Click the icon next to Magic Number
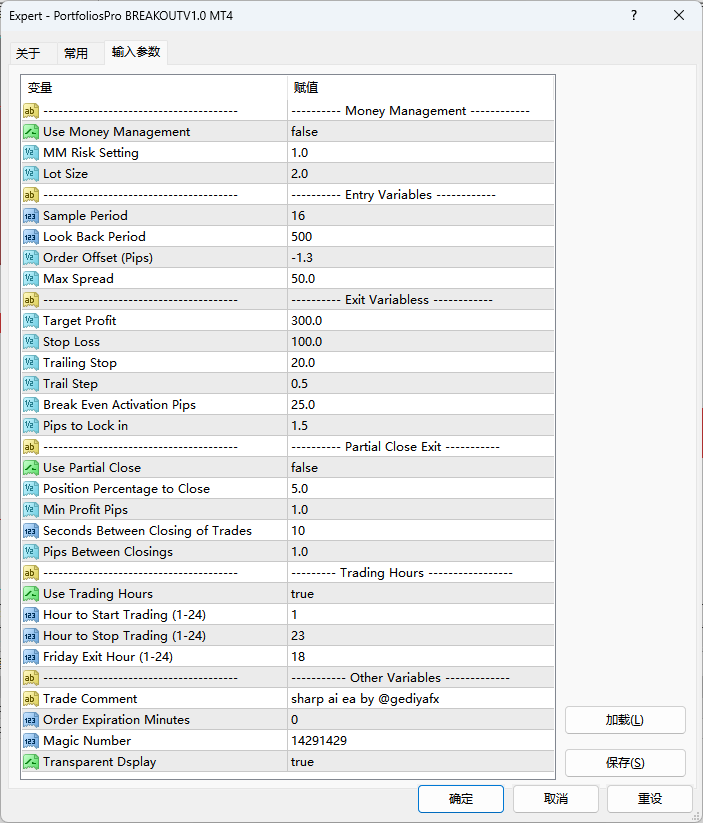This screenshot has height=823, width=703. (x=31, y=741)
